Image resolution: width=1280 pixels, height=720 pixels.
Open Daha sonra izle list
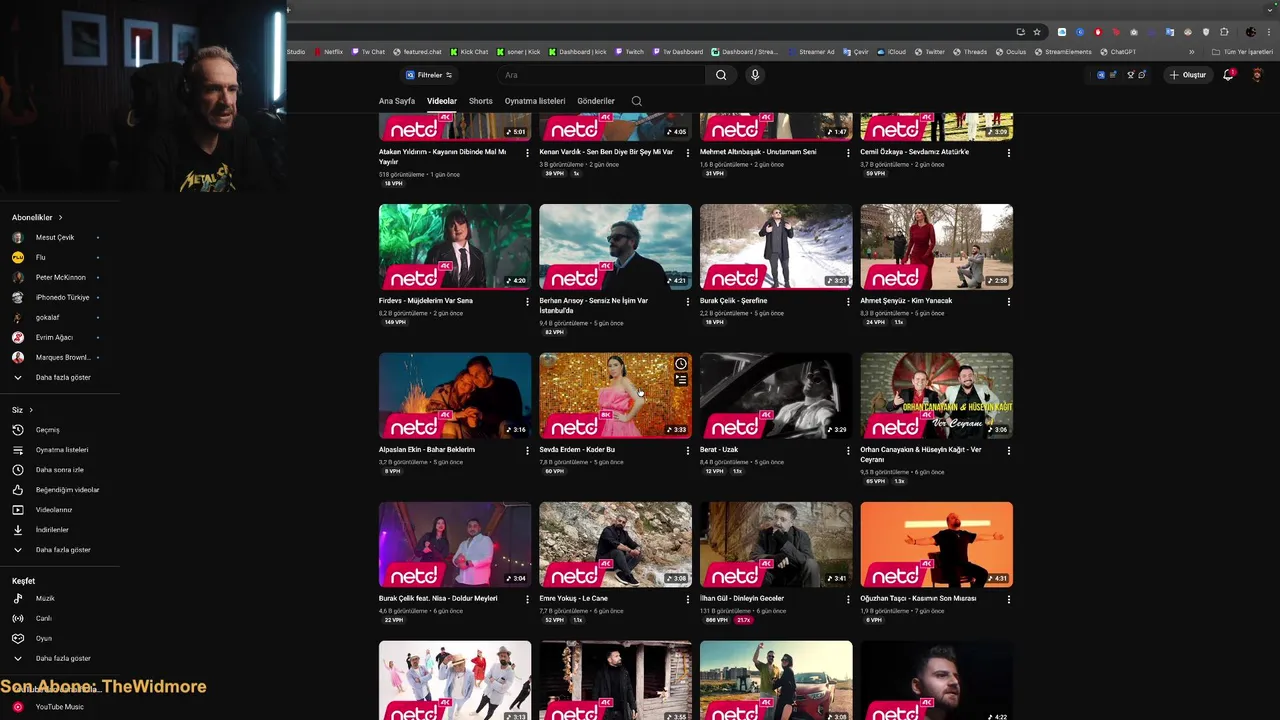click(60, 470)
